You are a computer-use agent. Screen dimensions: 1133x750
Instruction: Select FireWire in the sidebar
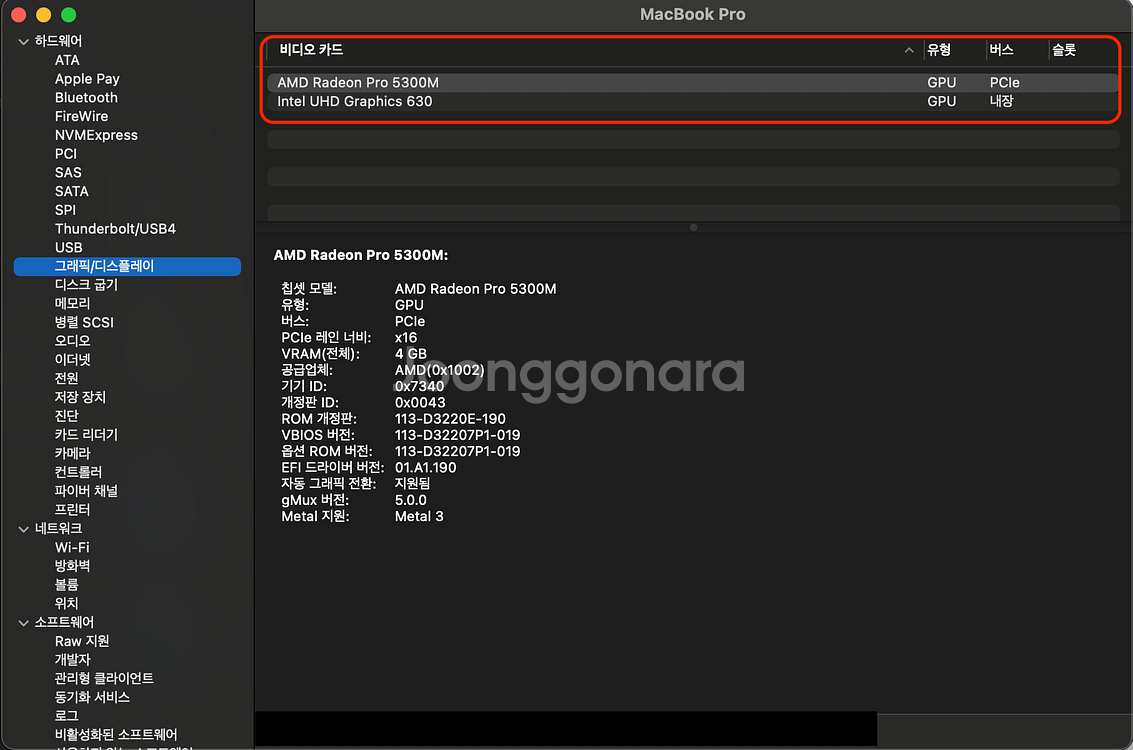(81, 116)
